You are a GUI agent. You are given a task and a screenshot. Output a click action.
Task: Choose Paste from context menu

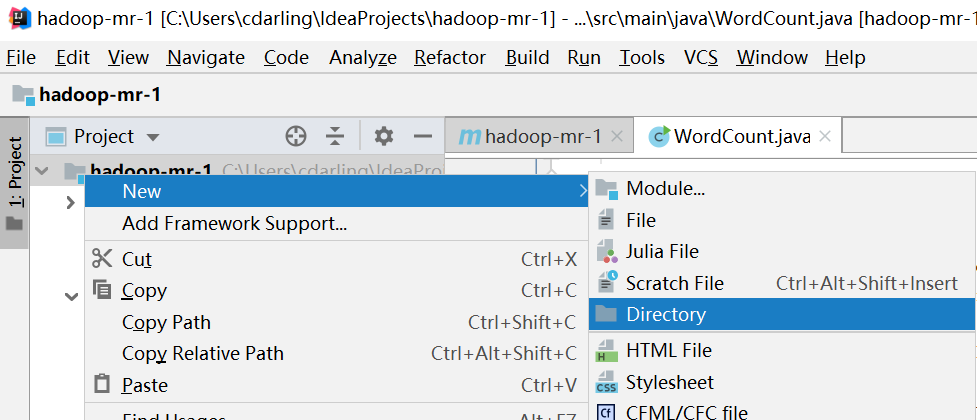tap(336, 385)
